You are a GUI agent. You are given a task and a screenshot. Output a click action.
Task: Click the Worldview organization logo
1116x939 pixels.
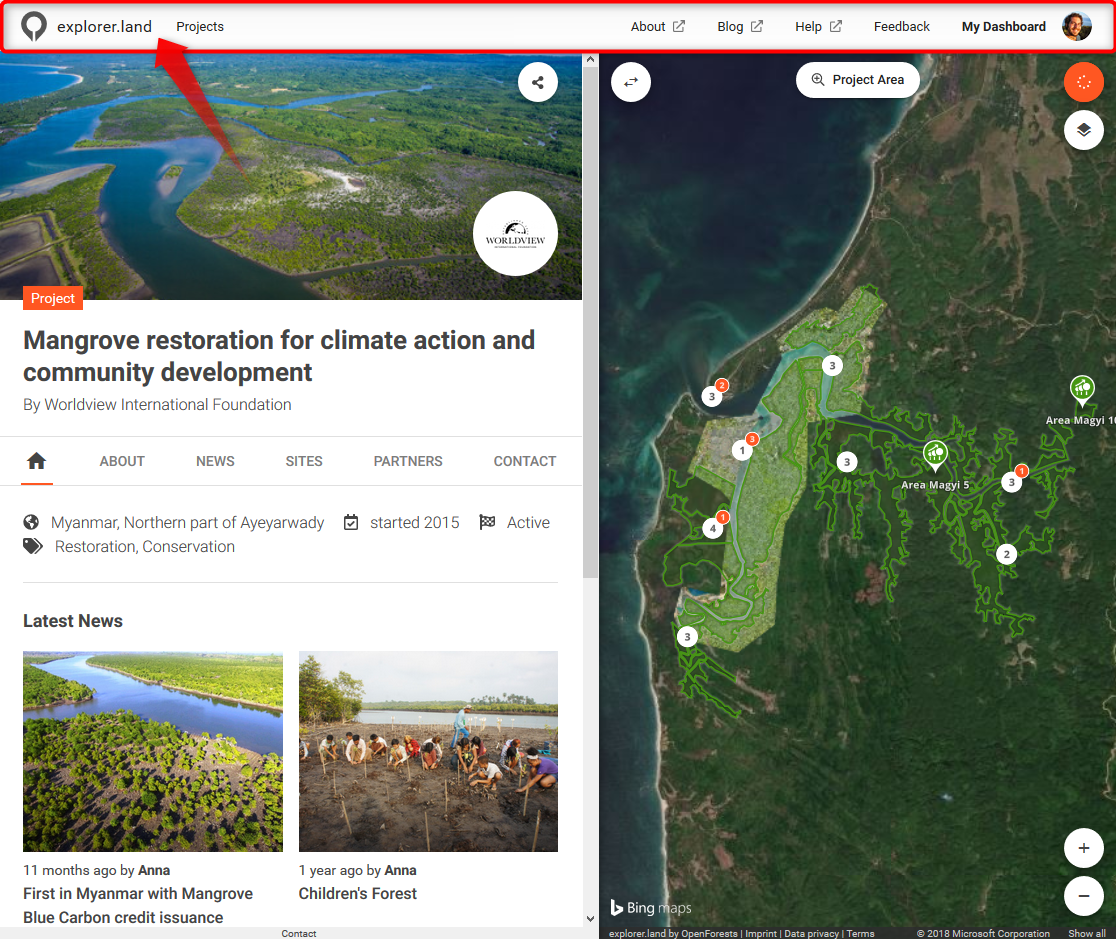click(515, 233)
